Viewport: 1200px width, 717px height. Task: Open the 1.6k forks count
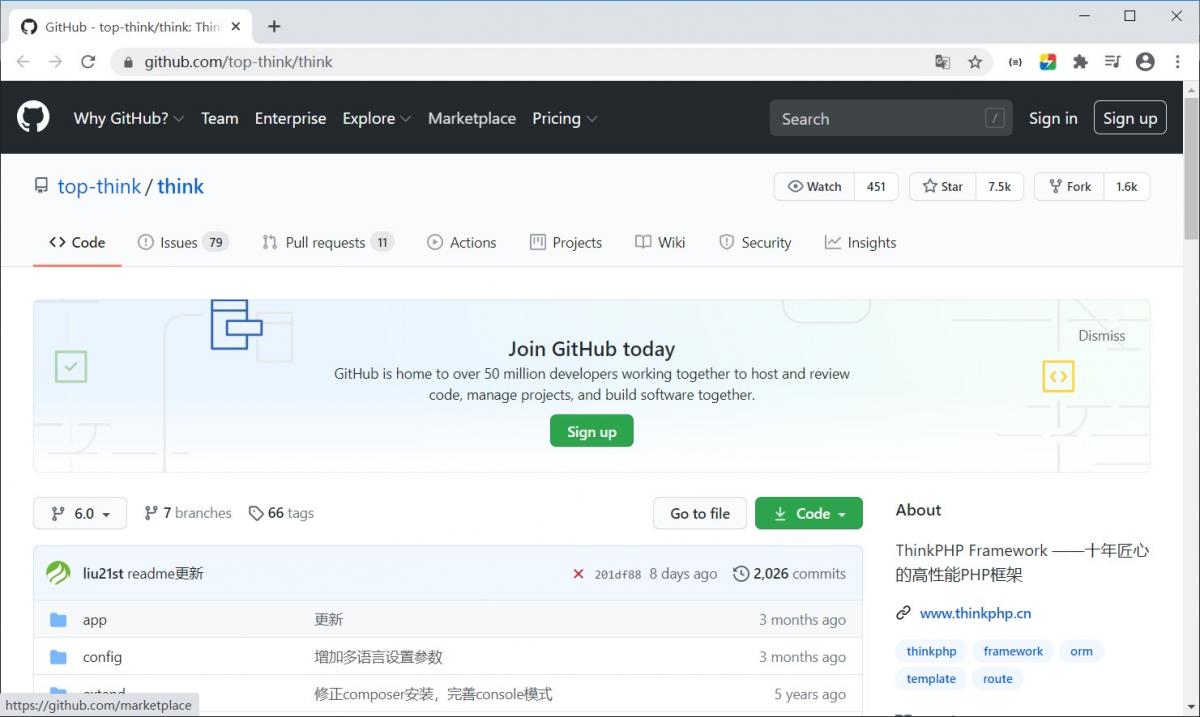(x=1127, y=187)
